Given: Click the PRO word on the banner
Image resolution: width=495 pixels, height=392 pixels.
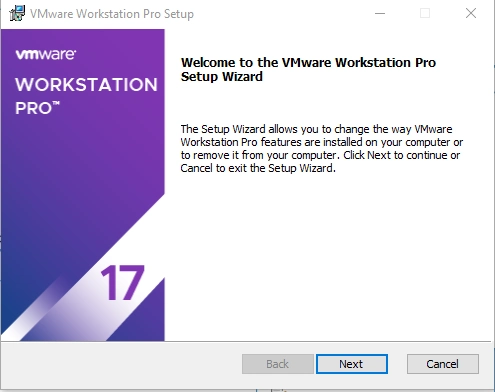Looking at the screenshot, I should click(33, 108).
